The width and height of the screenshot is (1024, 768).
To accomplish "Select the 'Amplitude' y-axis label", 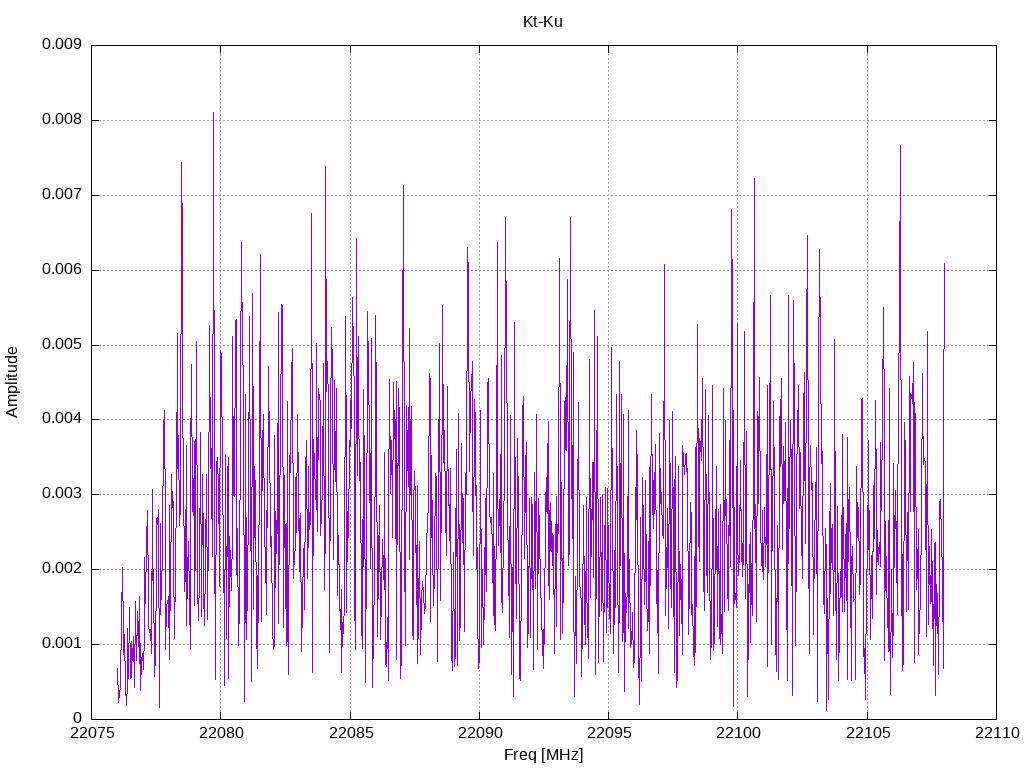I will click(x=12, y=382).
